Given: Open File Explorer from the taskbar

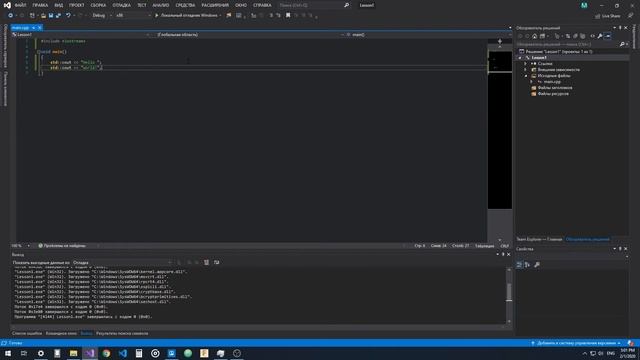Looking at the screenshot, I should (73, 353).
